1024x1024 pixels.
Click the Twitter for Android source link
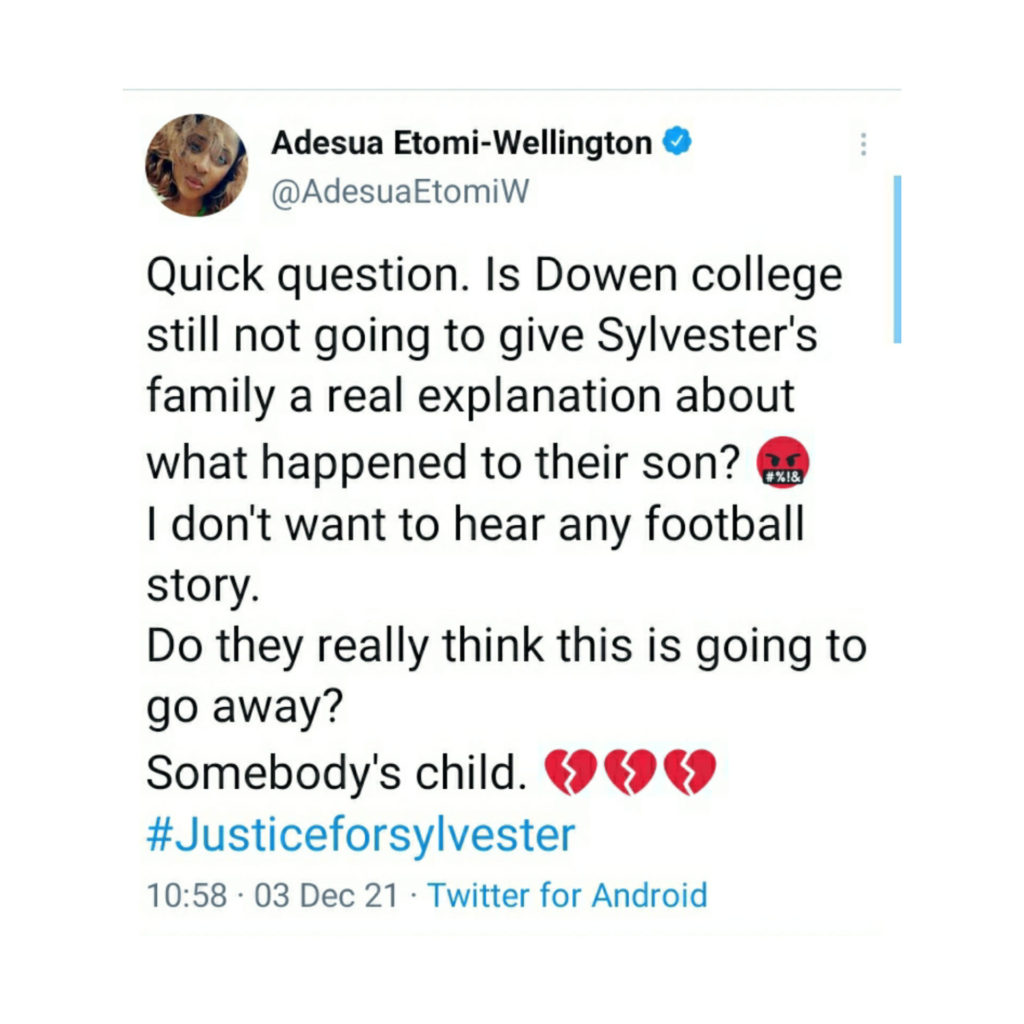click(567, 894)
